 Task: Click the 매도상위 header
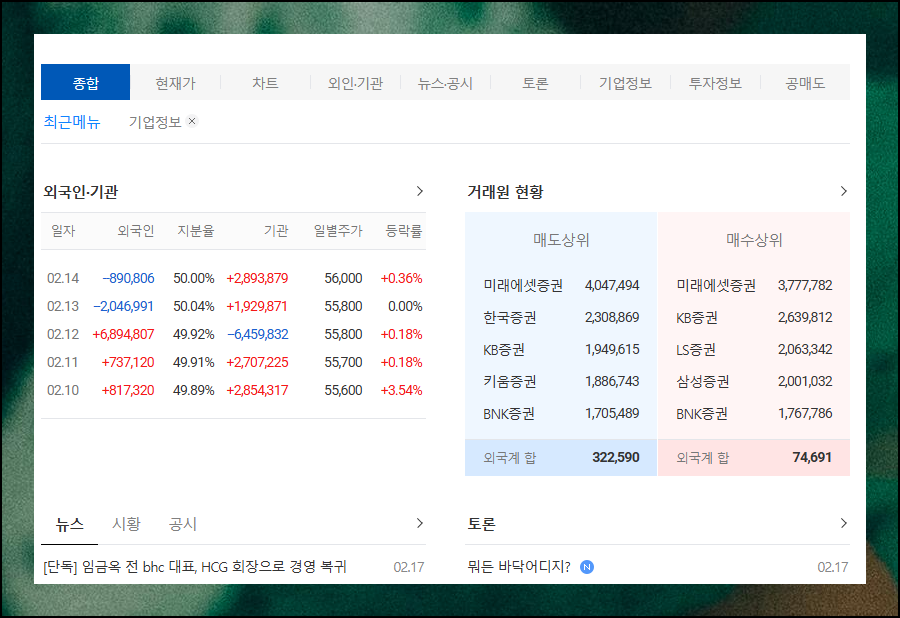coord(561,240)
